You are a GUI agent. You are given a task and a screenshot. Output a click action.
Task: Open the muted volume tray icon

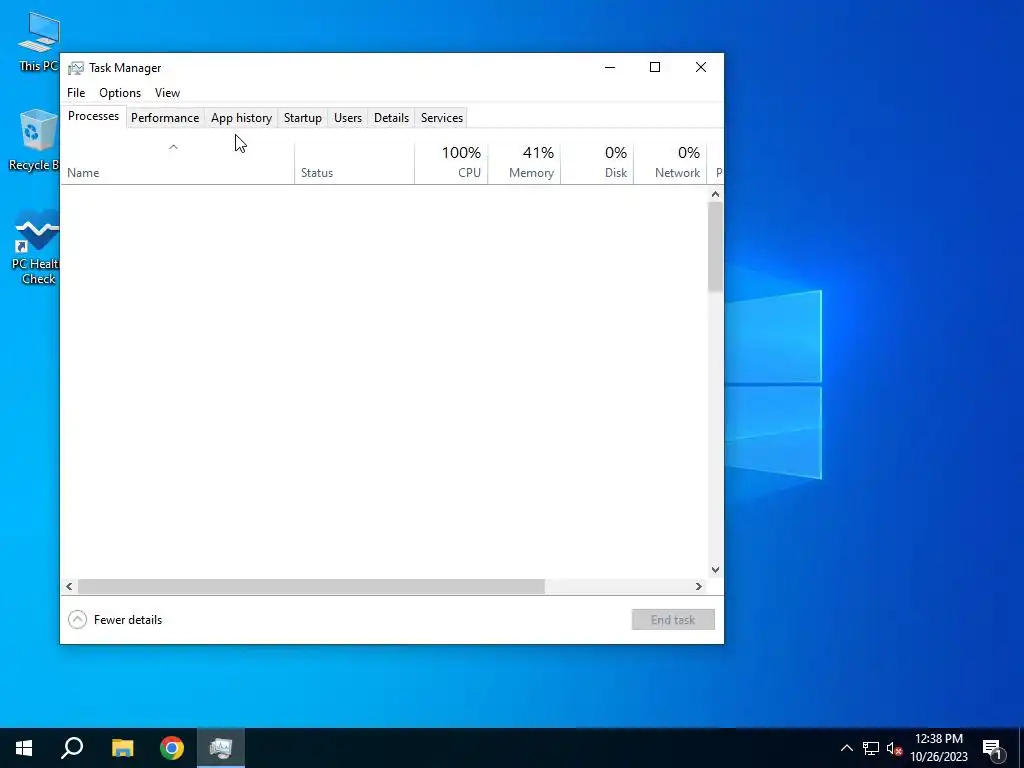[x=894, y=748]
